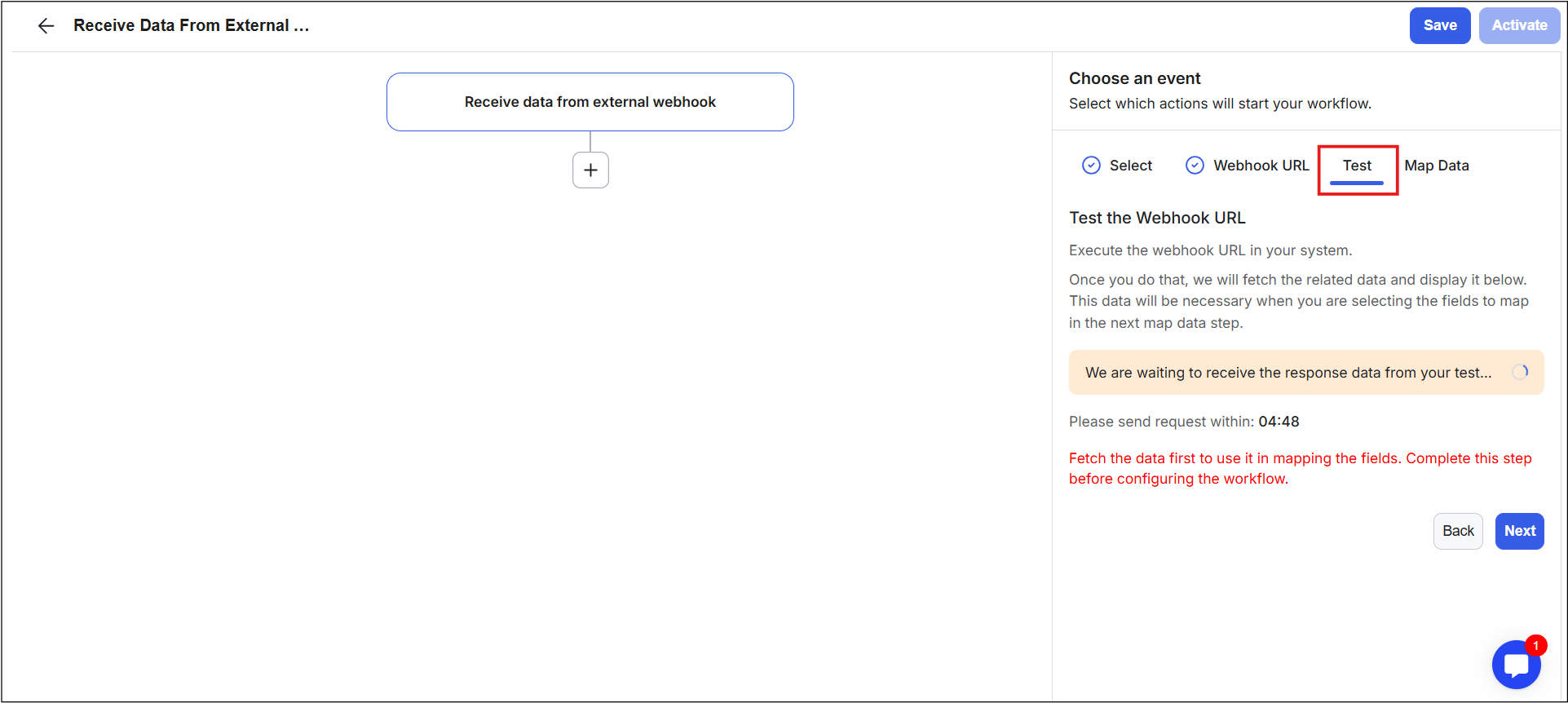
Task: Click the back arrow icon
Action: click(x=46, y=26)
